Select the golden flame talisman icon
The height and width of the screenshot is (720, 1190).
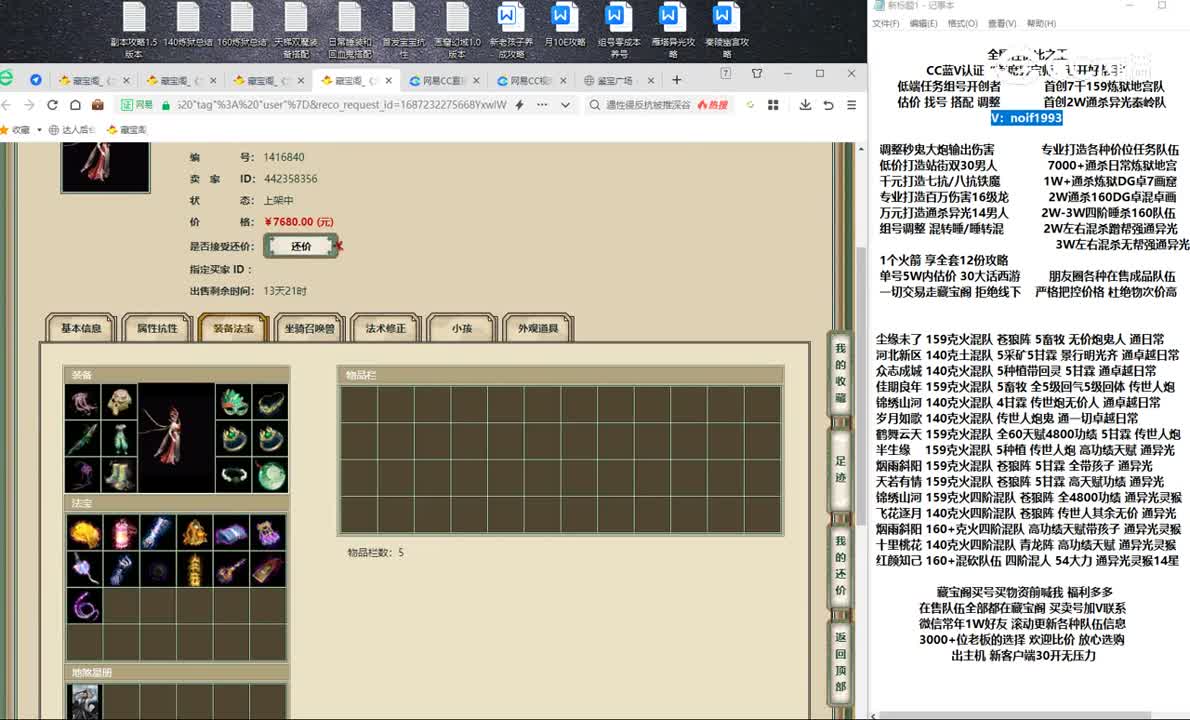click(x=85, y=533)
